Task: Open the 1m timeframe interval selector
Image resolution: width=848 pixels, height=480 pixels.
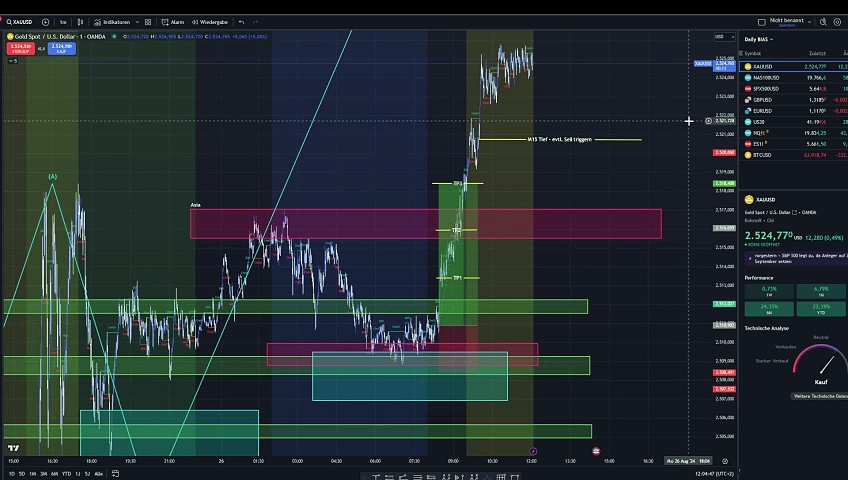Action: tap(63, 21)
